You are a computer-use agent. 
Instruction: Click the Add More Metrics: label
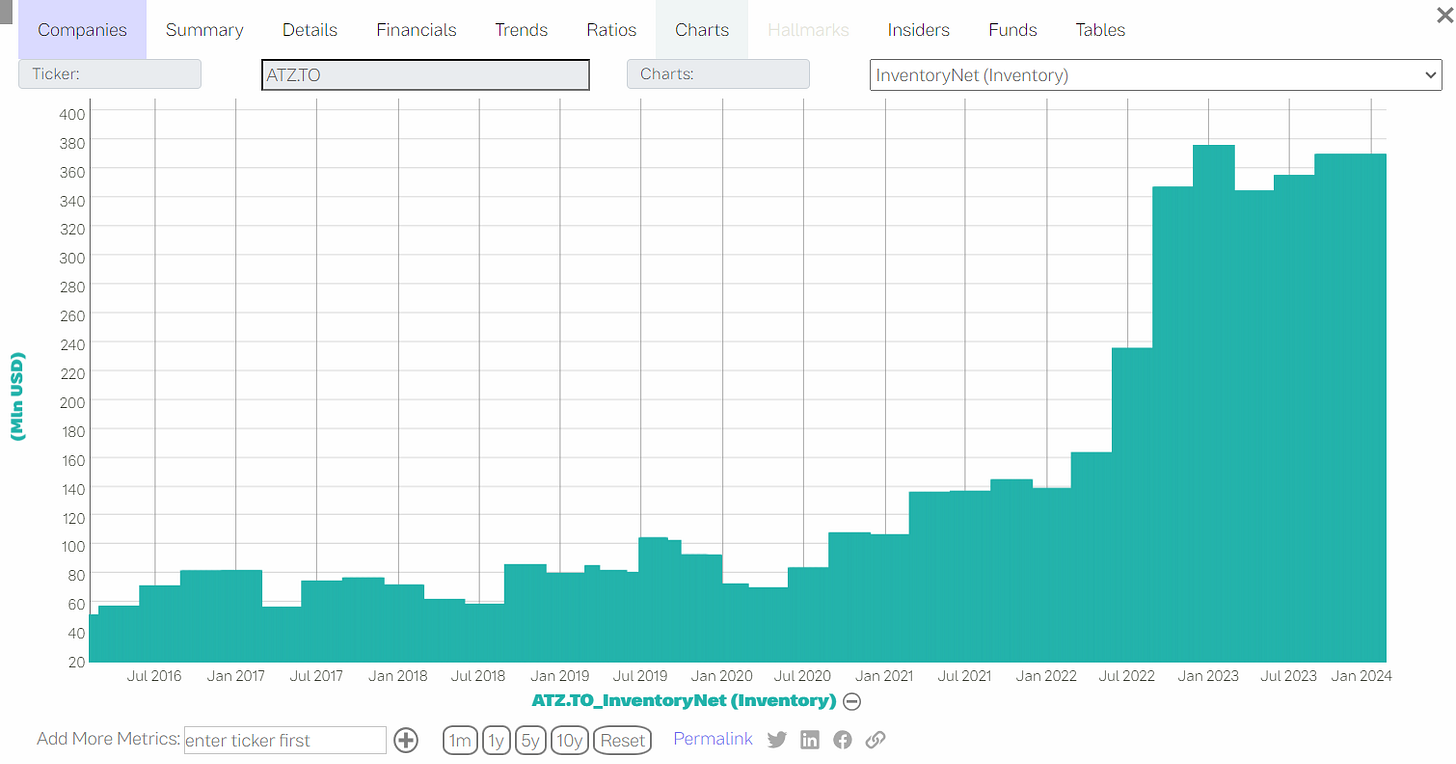click(x=108, y=739)
